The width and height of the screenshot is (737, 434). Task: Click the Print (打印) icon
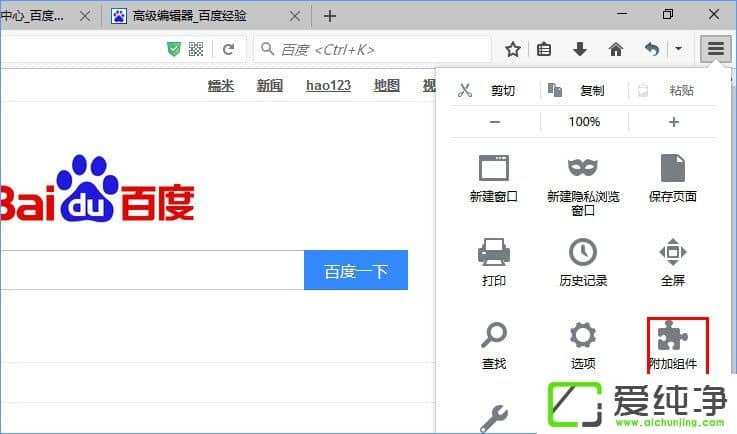(494, 252)
